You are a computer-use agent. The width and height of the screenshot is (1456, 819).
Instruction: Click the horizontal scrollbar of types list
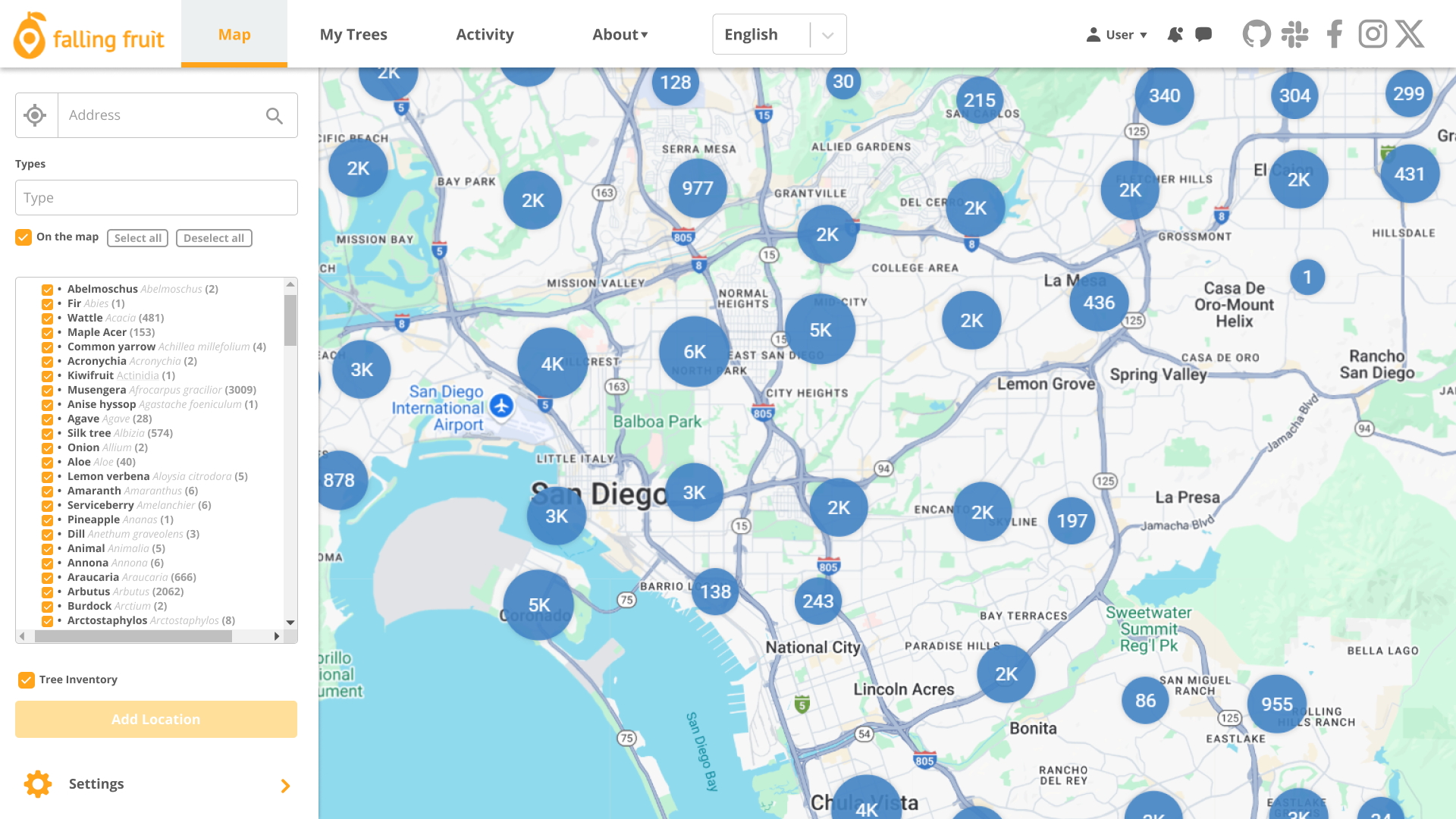133,636
